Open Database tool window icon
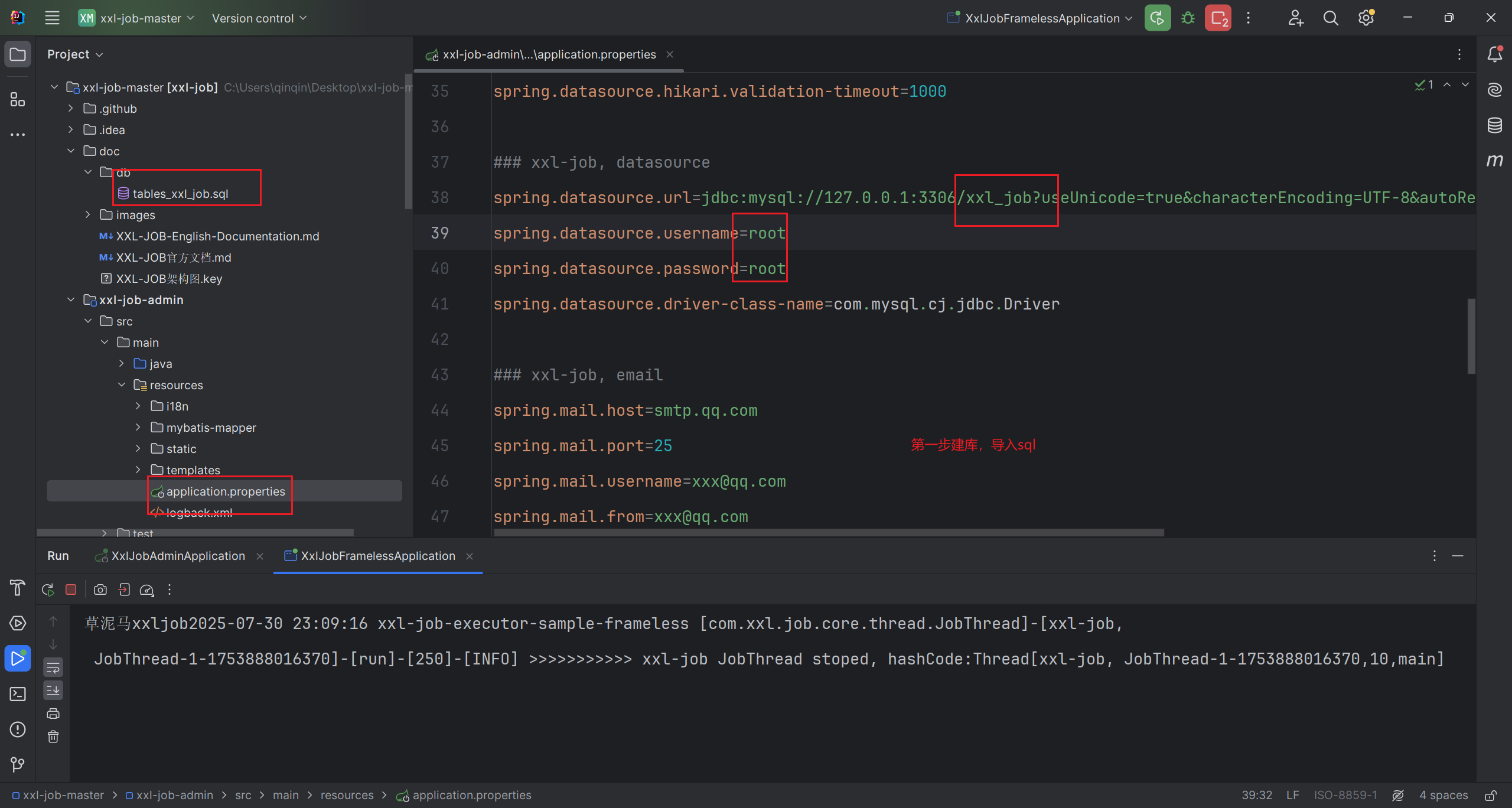 (1494, 125)
